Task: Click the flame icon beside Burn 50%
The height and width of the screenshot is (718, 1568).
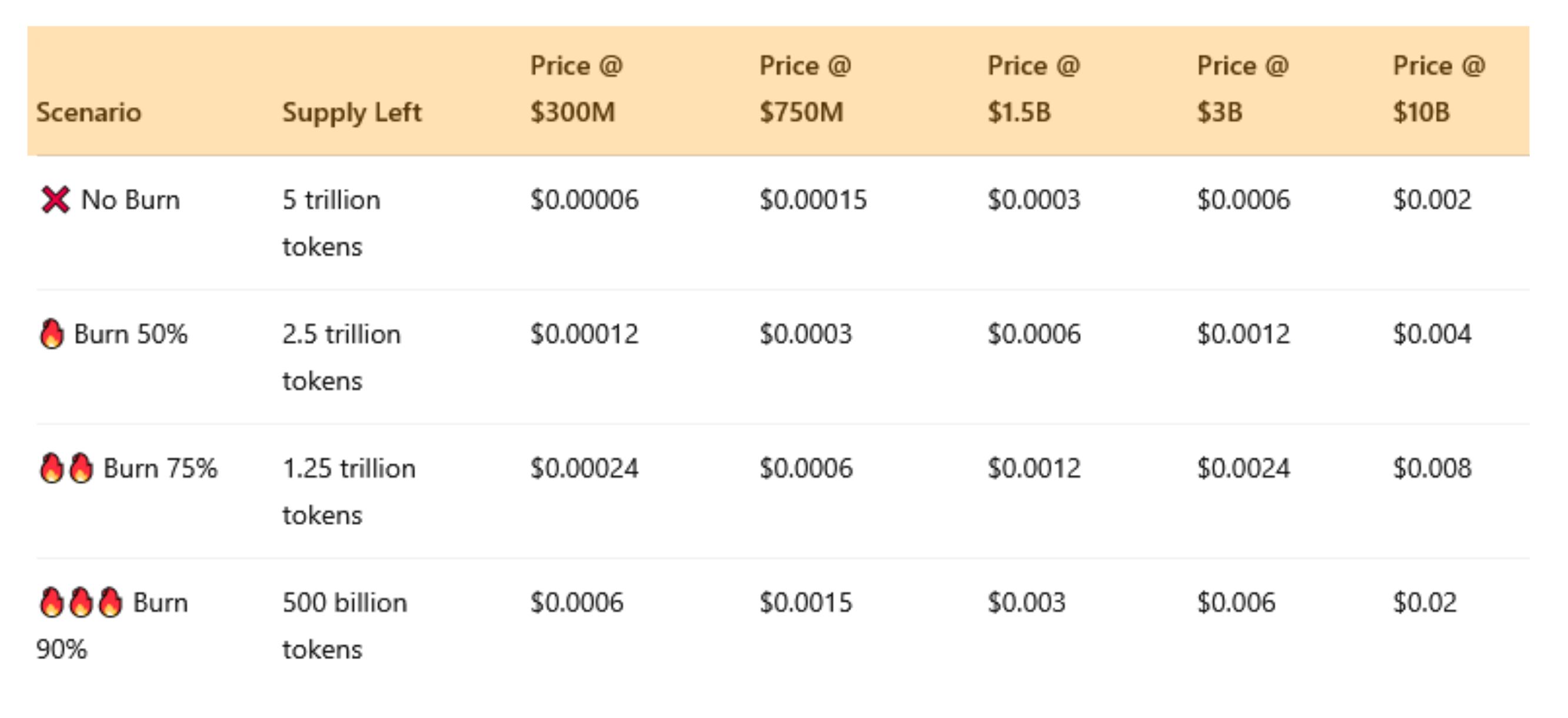Action: (52, 334)
